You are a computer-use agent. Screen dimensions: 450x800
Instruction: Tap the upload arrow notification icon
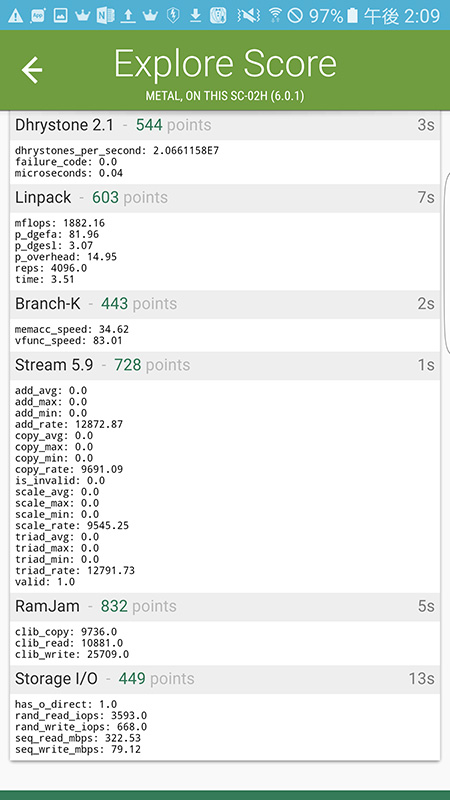pos(128,16)
